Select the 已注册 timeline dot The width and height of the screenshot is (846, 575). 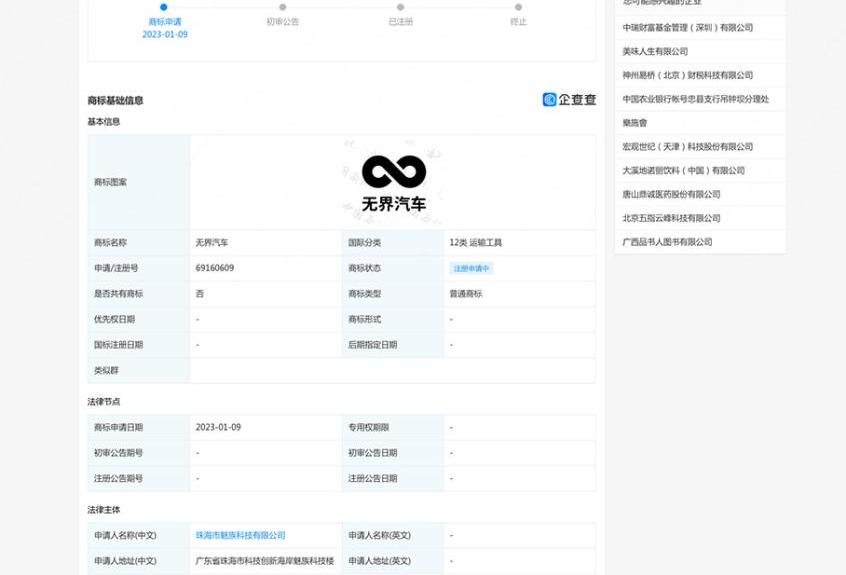pos(400,7)
